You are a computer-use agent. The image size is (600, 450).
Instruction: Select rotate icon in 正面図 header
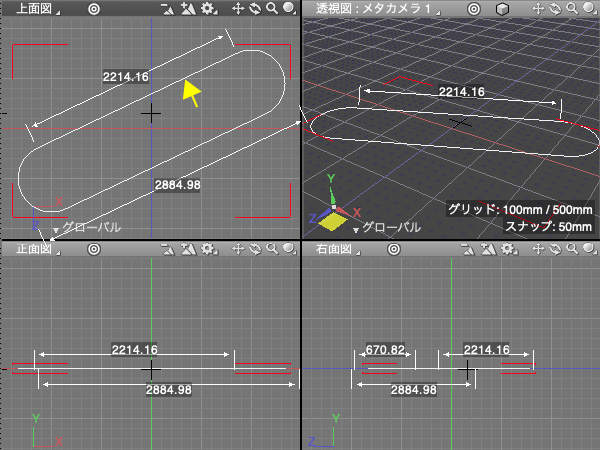coord(255,249)
